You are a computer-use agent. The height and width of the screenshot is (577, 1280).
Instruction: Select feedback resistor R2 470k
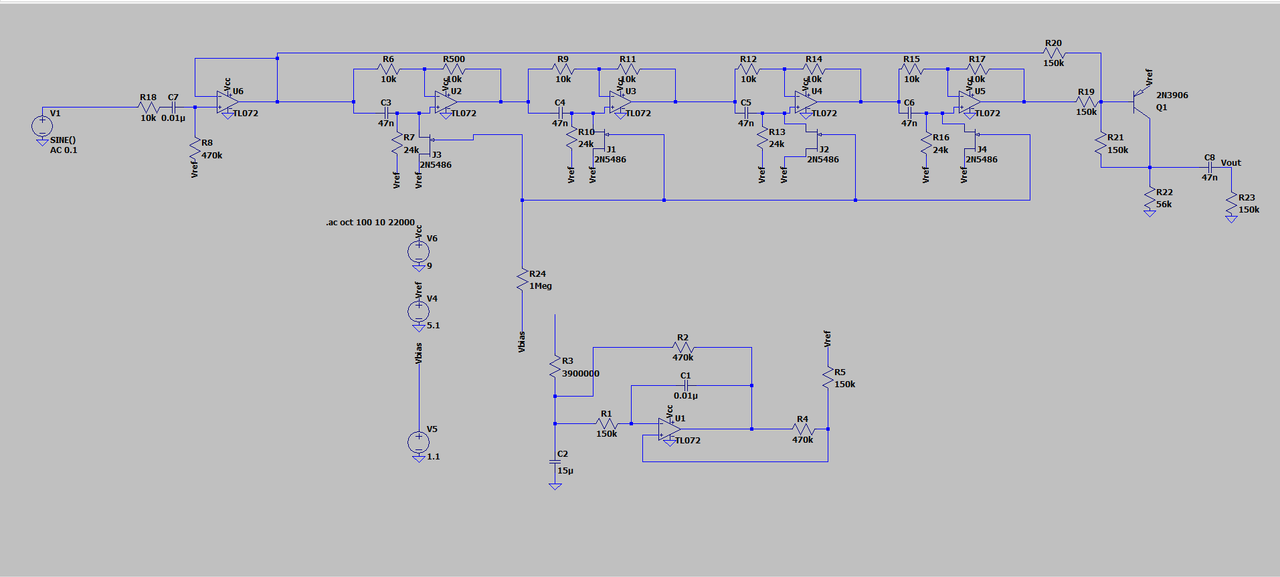tap(683, 347)
